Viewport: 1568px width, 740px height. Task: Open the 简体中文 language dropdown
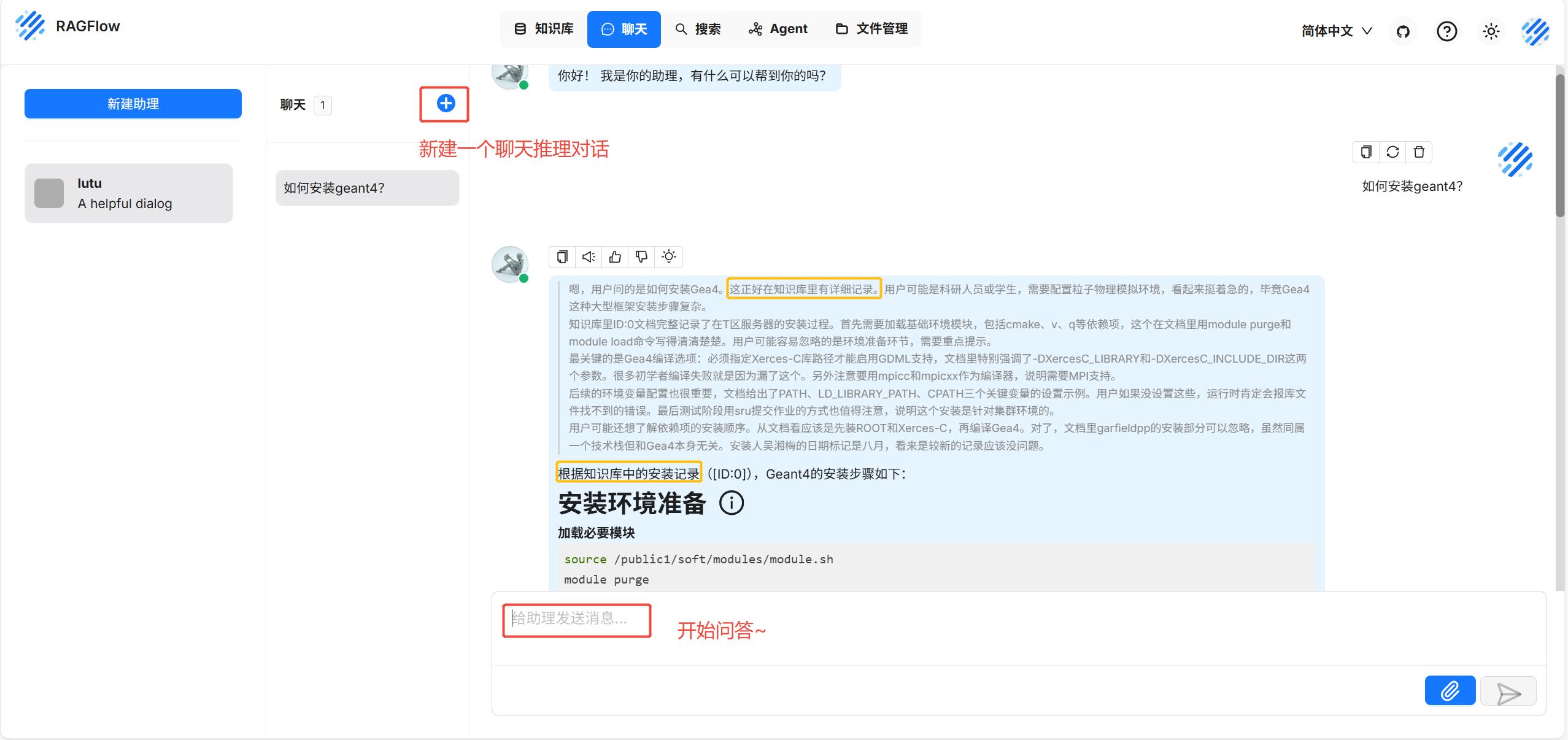coord(1336,31)
